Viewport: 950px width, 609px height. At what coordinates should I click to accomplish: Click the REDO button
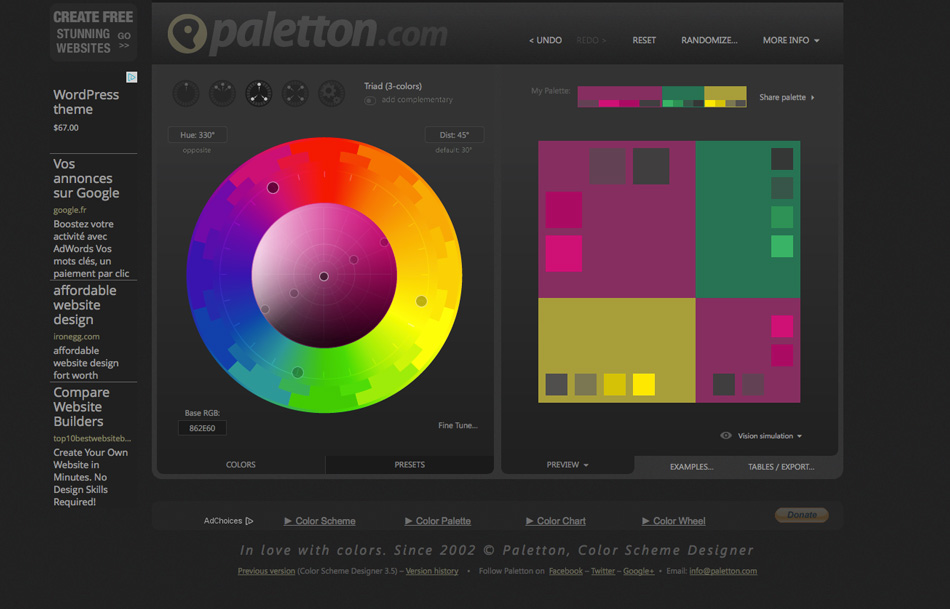coord(591,40)
